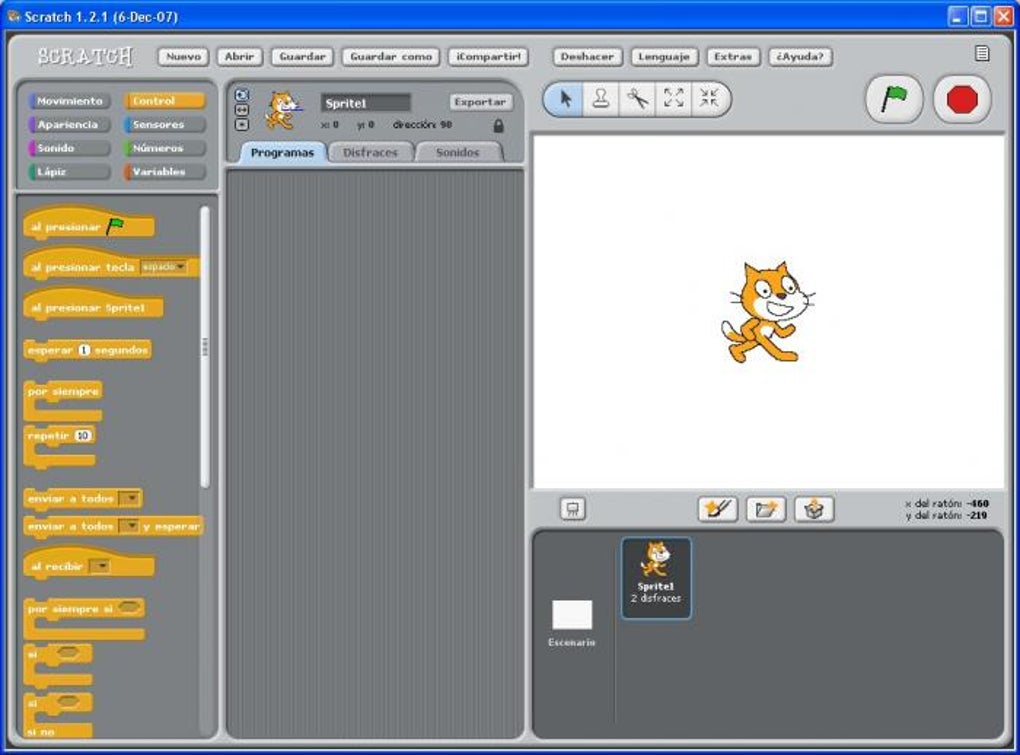1020x755 pixels.
Task: Select the shrink sprite tool
Action: (x=709, y=99)
